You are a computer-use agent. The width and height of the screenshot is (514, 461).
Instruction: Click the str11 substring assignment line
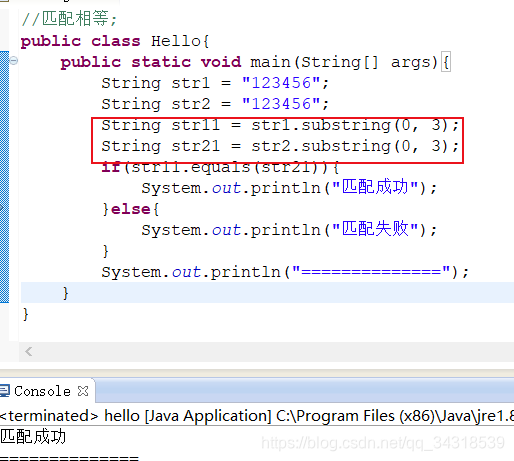[x=280, y=125]
